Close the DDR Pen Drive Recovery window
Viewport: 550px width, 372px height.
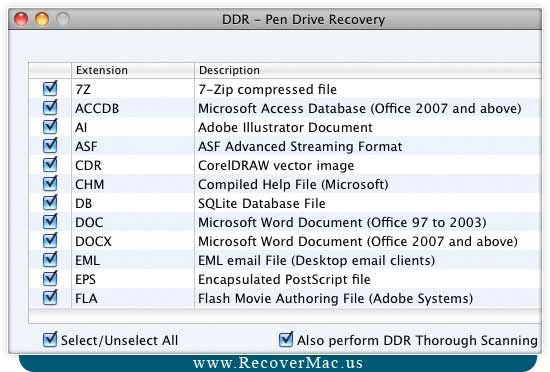point(21,19)
